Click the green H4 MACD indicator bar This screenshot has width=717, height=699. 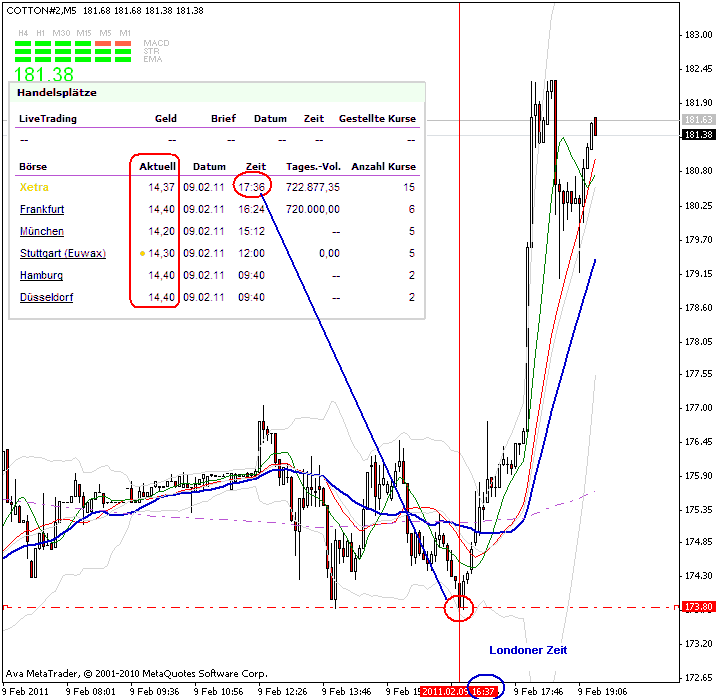(25, 44)
